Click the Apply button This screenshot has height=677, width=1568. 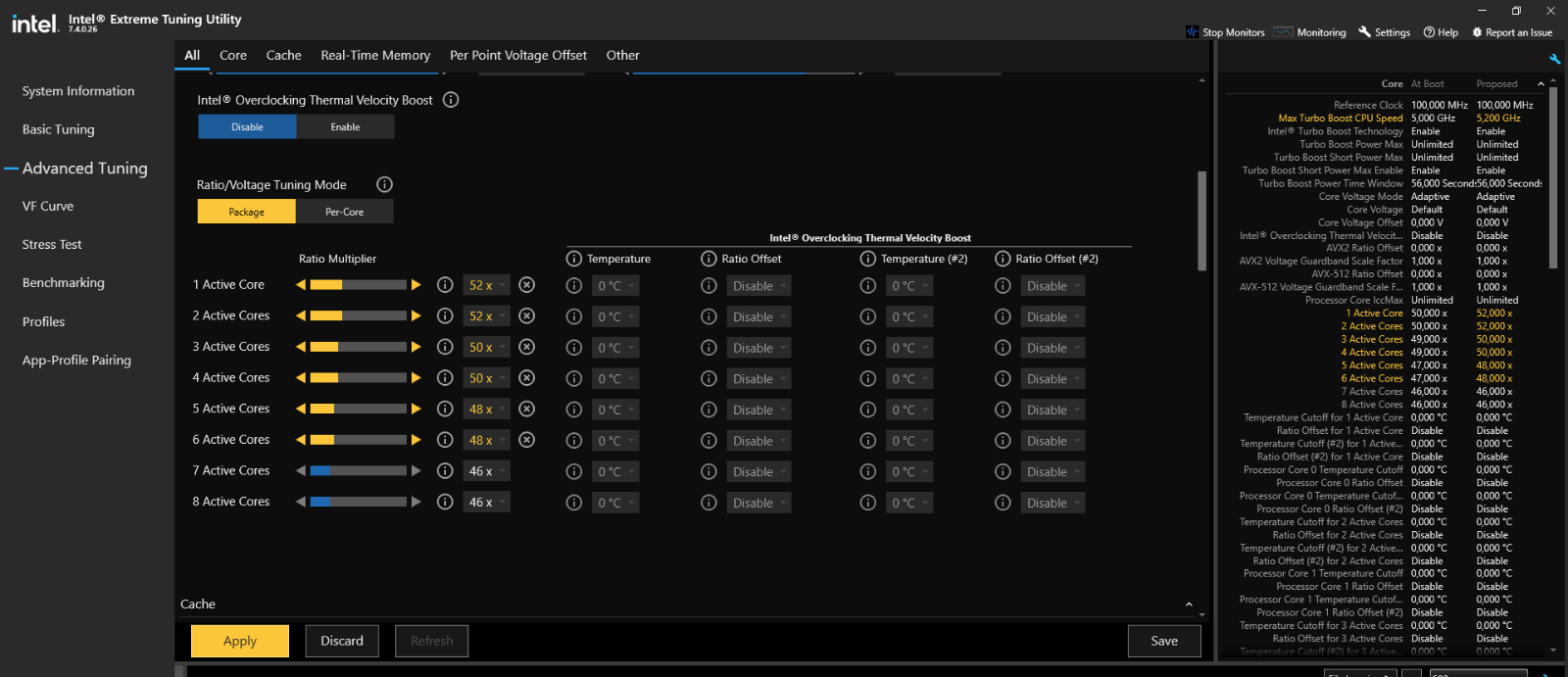[x=240, y=641]
